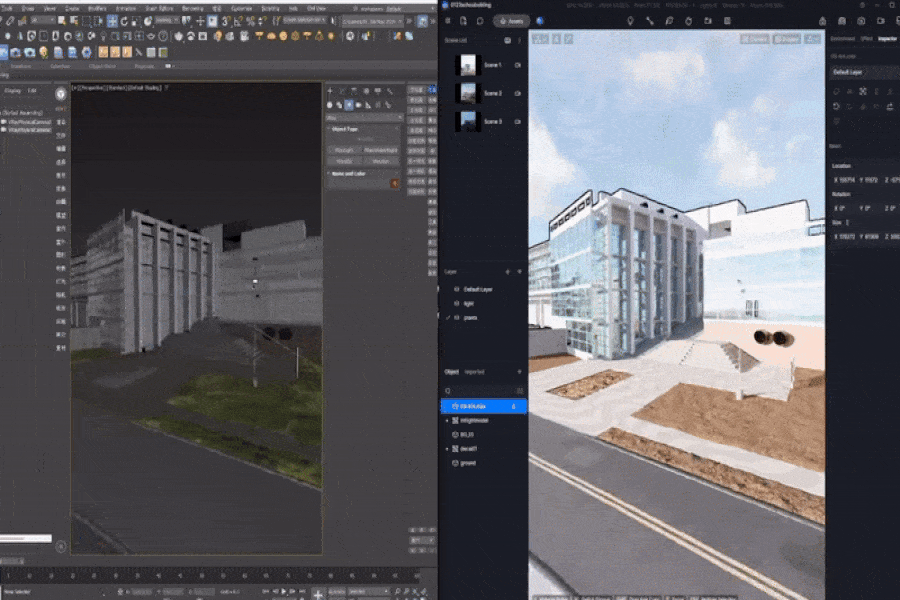Viewport: 900px width, 600px height.
Task: Switch to the Imported tab in object panel
Action: [x=474, y=372]
